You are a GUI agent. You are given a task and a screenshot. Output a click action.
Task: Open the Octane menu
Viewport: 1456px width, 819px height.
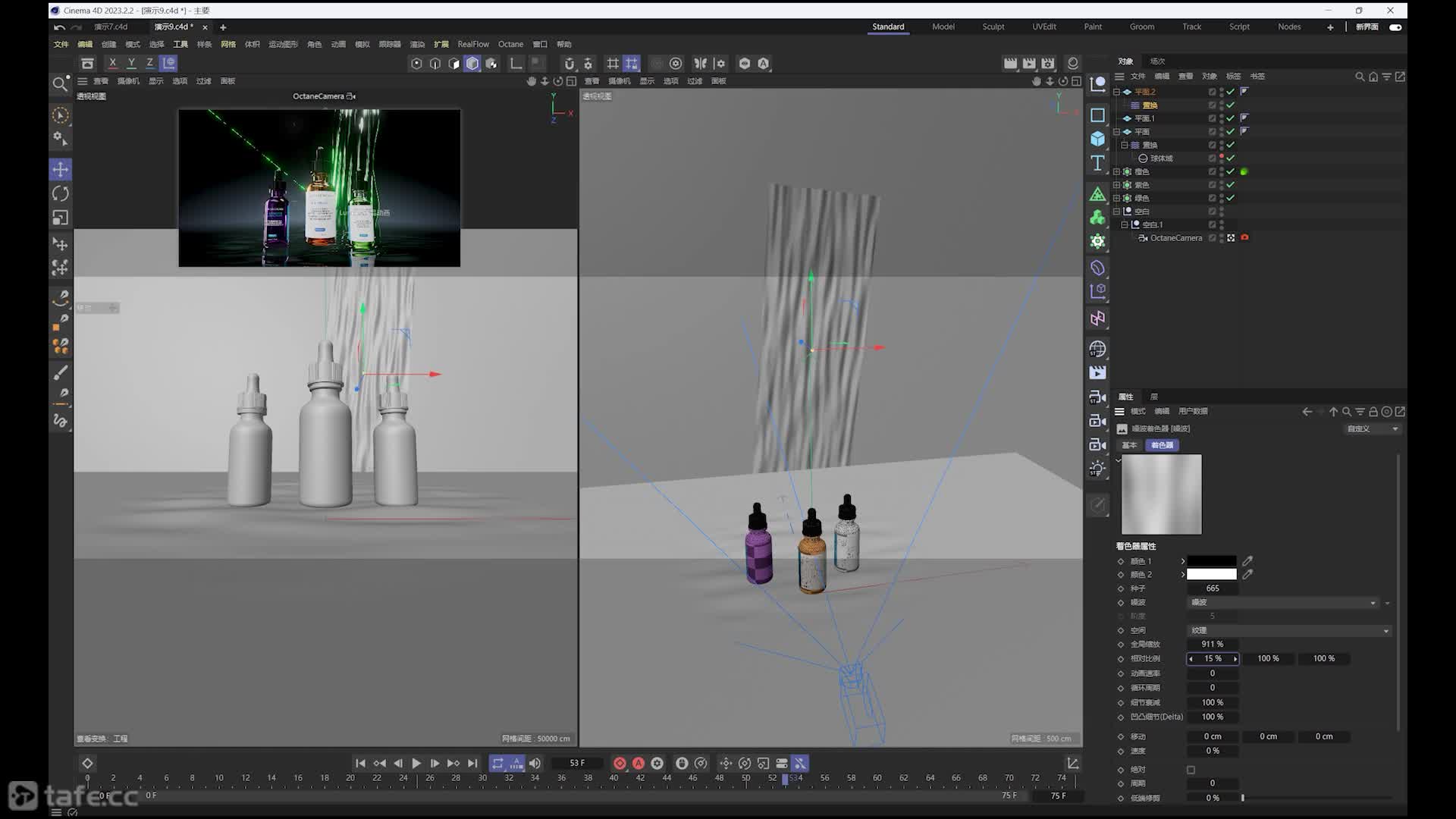(x=510, y=44)
